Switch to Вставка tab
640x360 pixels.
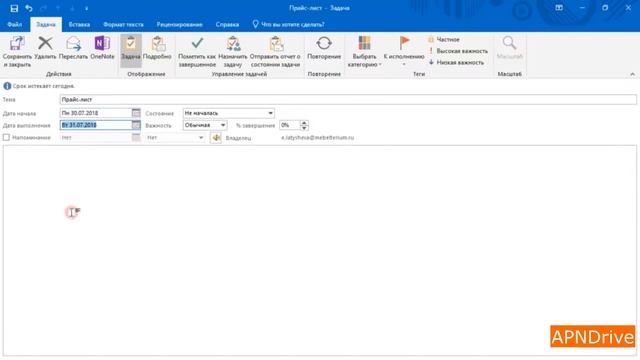point(79,24)
